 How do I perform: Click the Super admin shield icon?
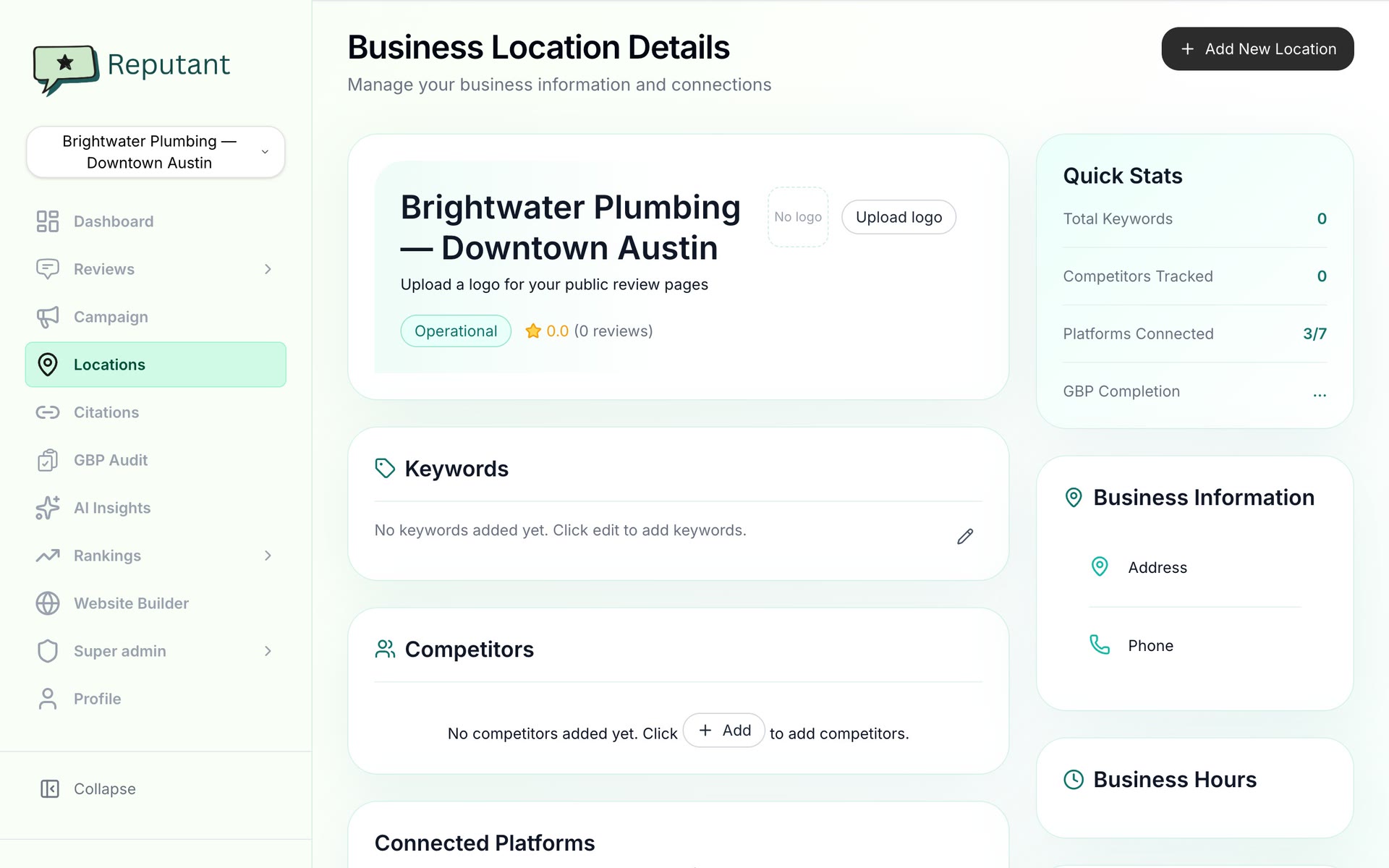click(x=48, y=651)
